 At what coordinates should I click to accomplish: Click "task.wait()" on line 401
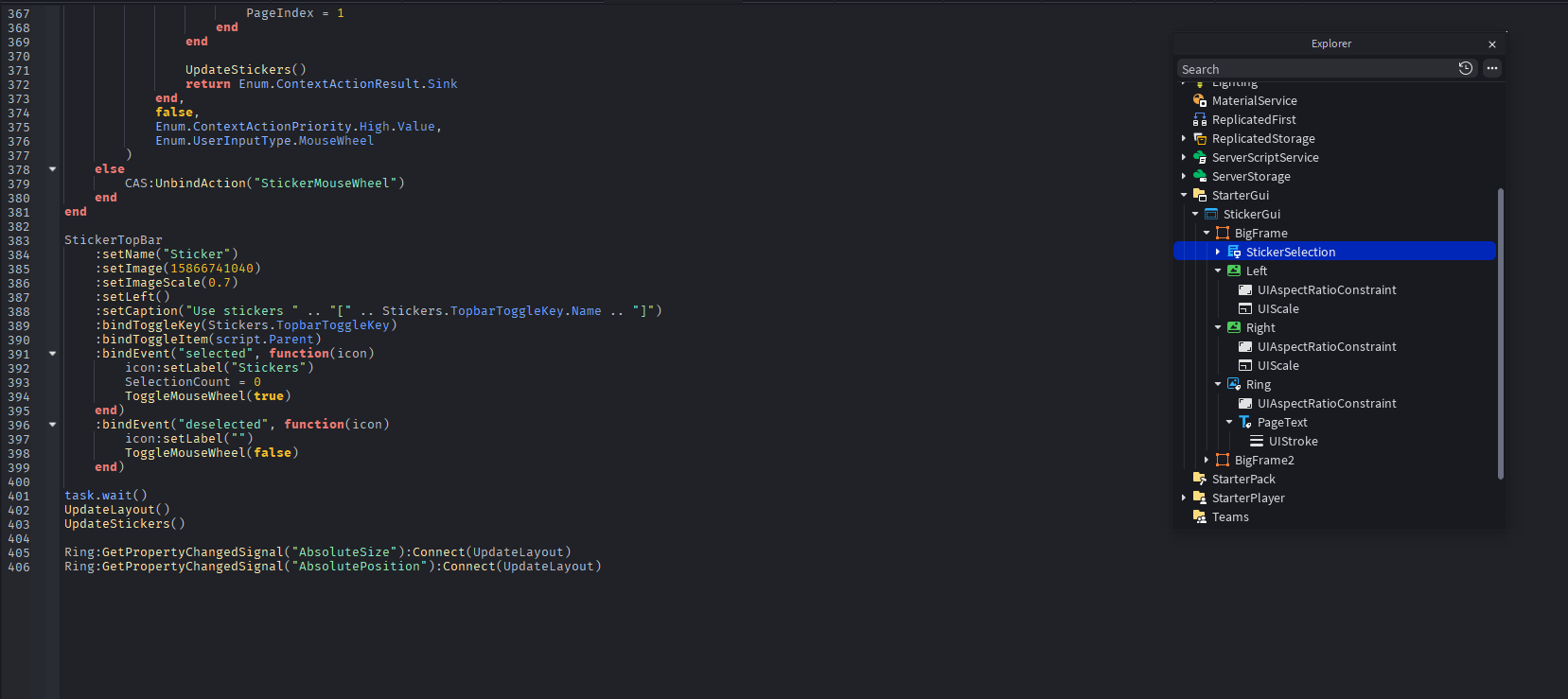[x=106, y=496]
